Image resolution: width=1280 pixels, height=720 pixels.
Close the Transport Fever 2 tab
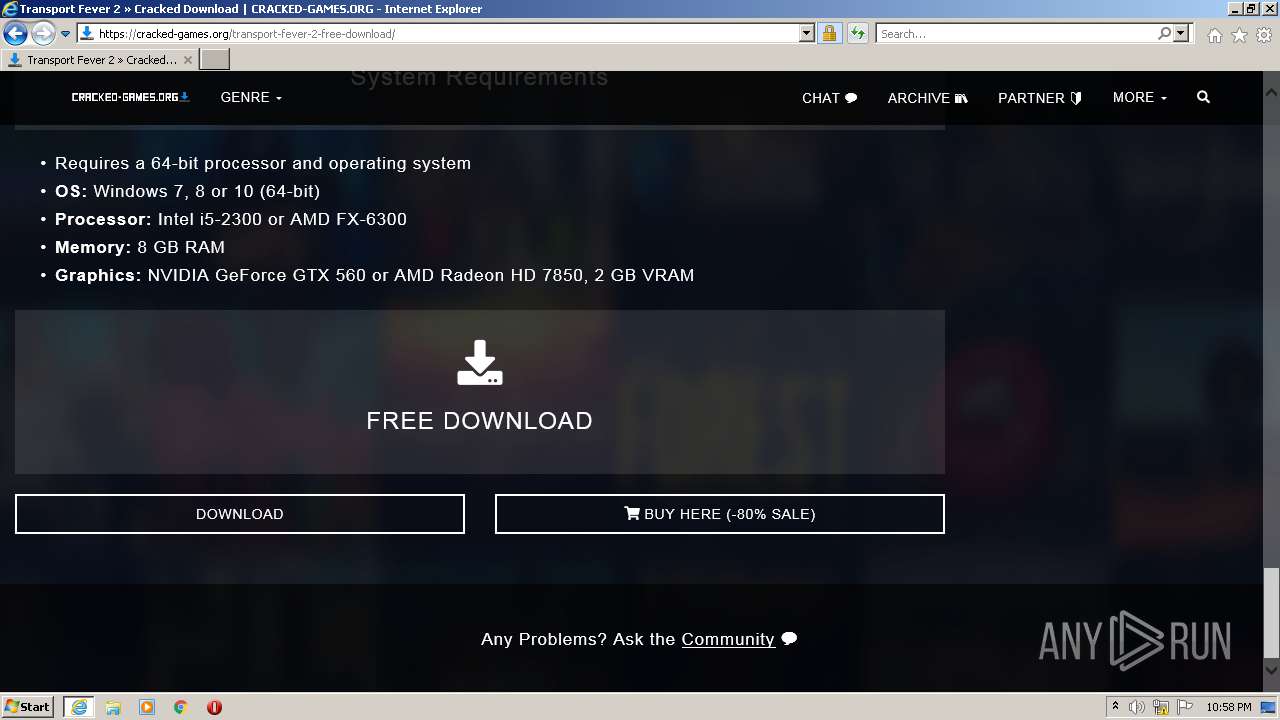pos(188,60)
